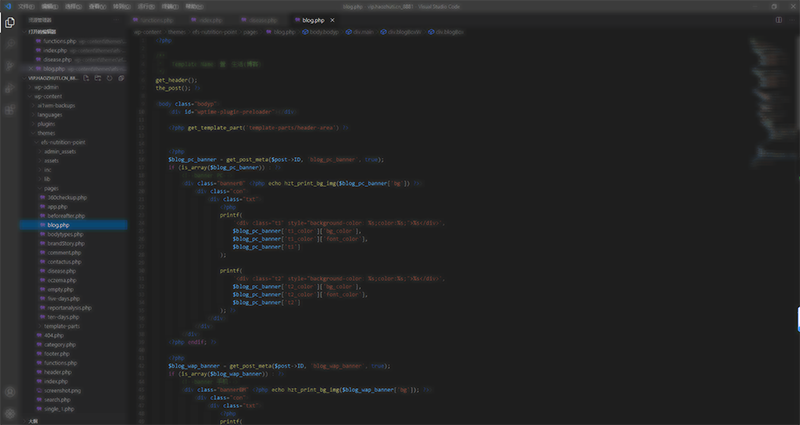Expand the admin_assets folder
This screenshot has width=800, height=425.
click(60, 152)
